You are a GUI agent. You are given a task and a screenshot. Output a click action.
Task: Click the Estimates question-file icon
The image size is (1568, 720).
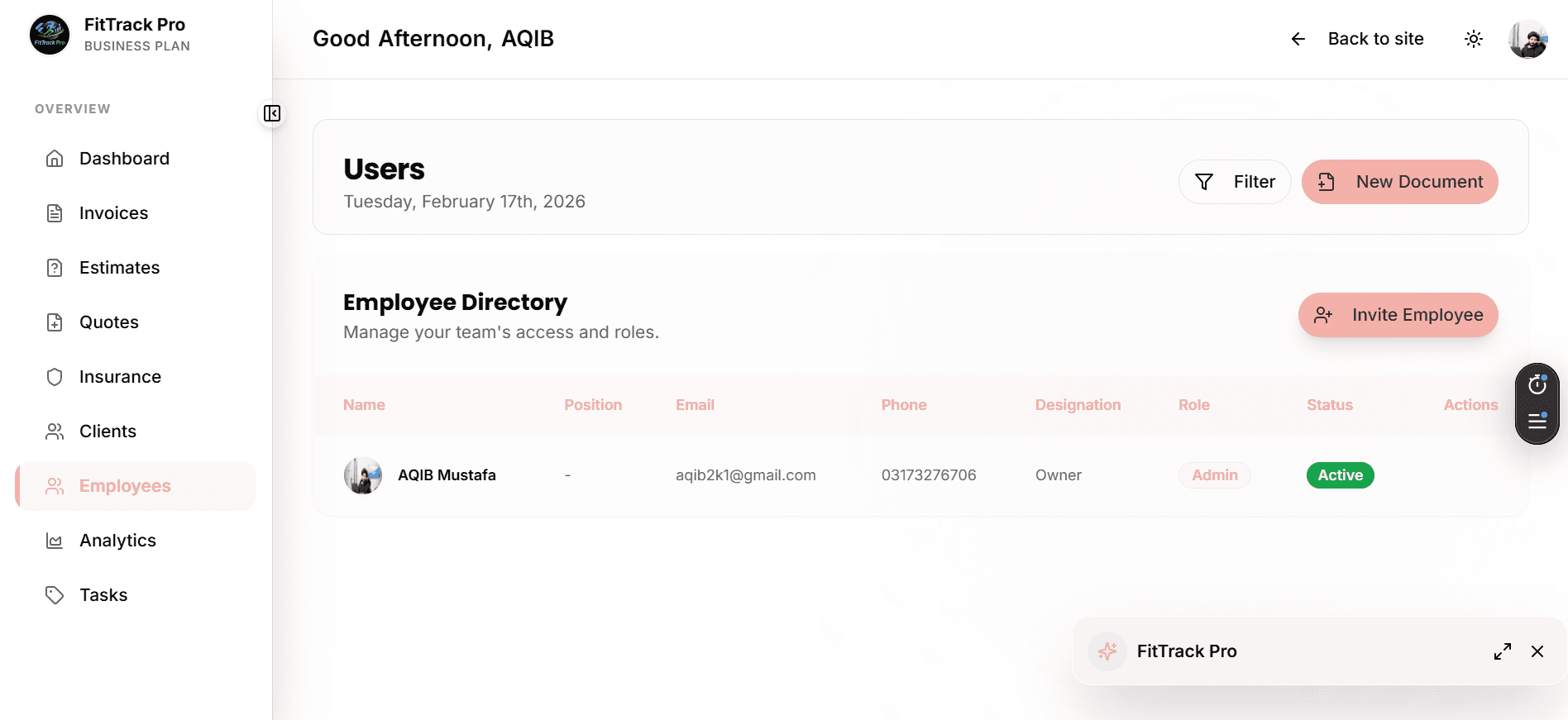55,268
